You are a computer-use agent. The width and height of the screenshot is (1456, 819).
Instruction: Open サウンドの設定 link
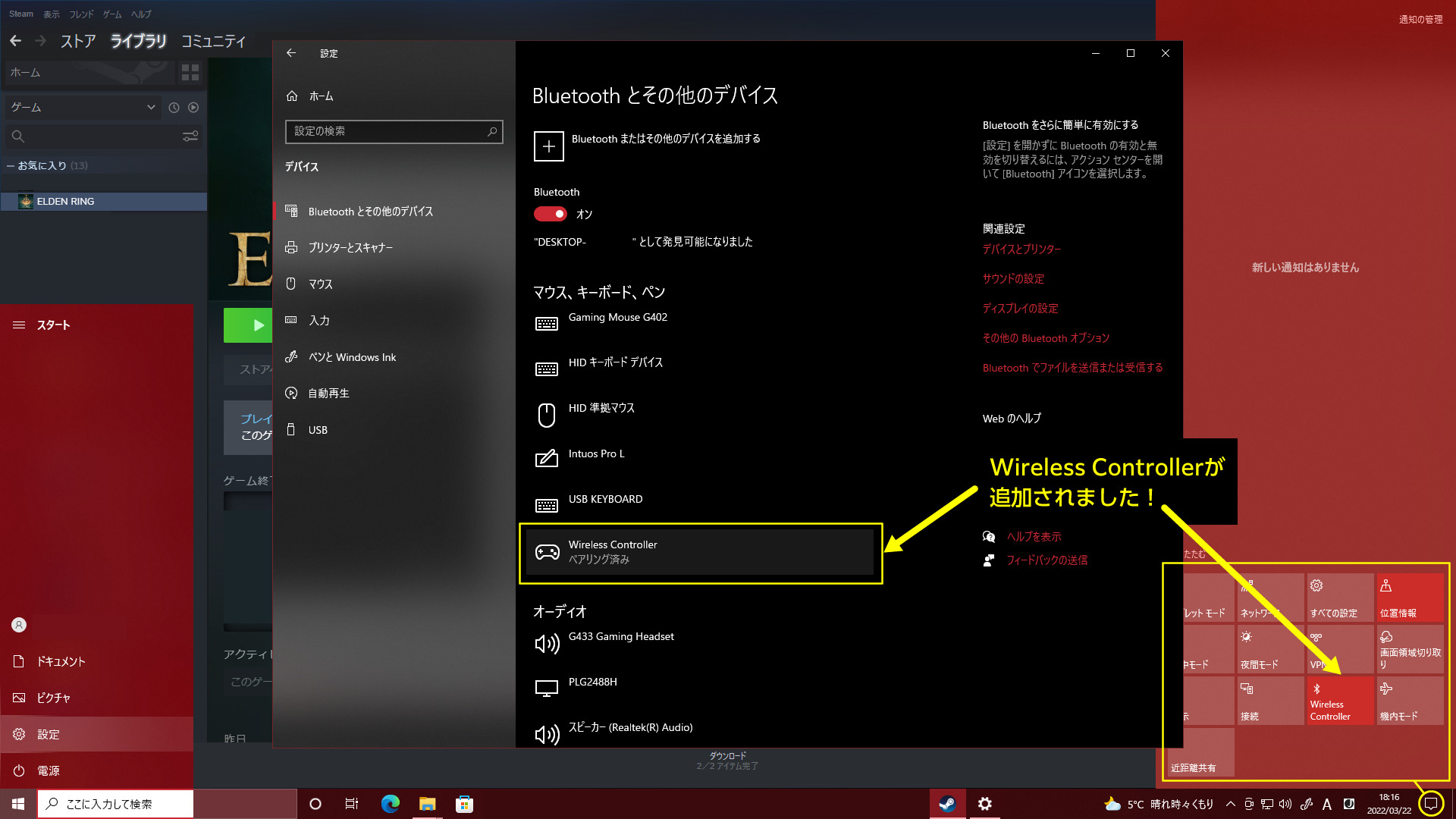(x=1013, y=279)
